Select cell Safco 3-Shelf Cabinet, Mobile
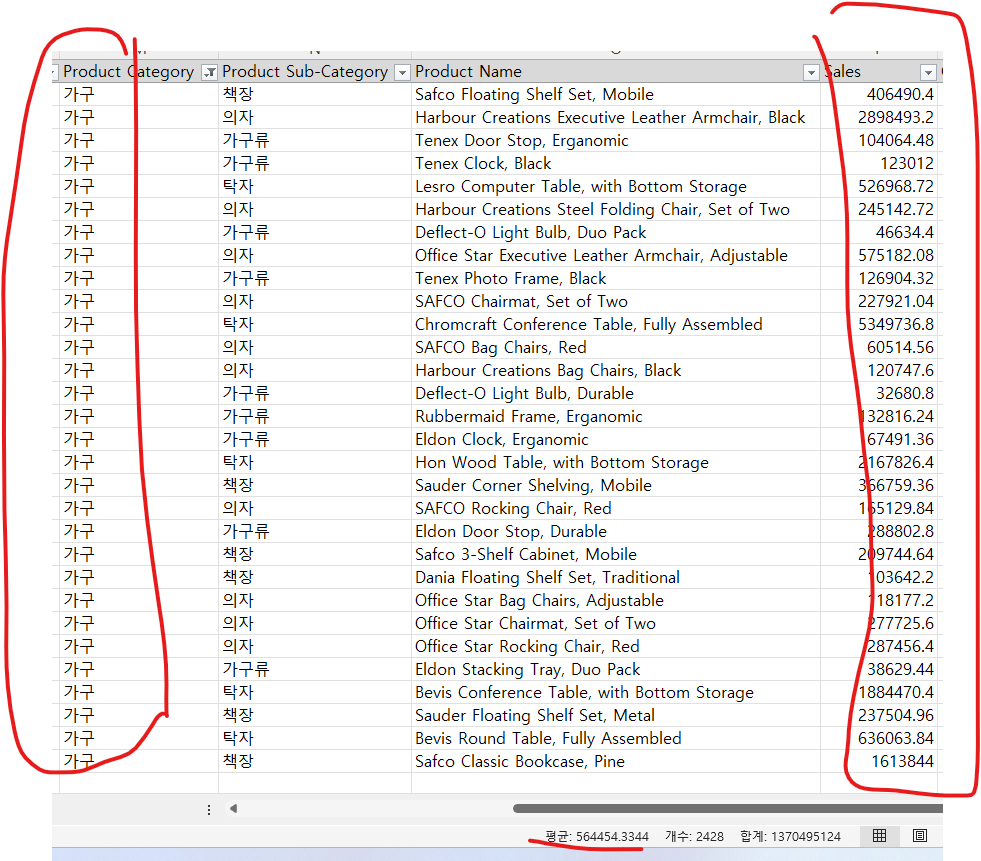The image size is (981, 861). [x=616, y=554]
